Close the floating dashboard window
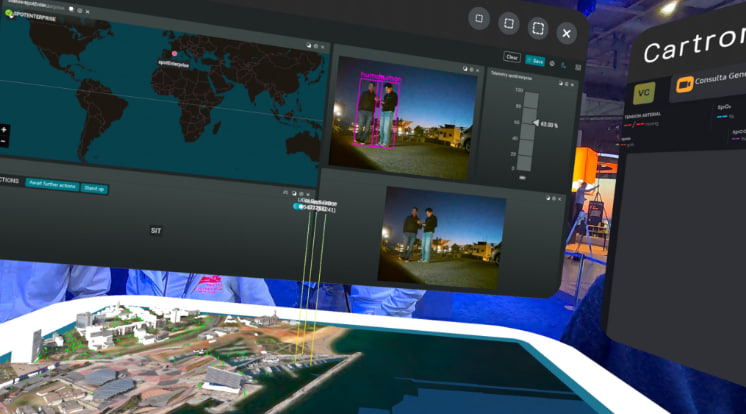Image resolution: width=746 pixels, height=414 pixels. 566,33
